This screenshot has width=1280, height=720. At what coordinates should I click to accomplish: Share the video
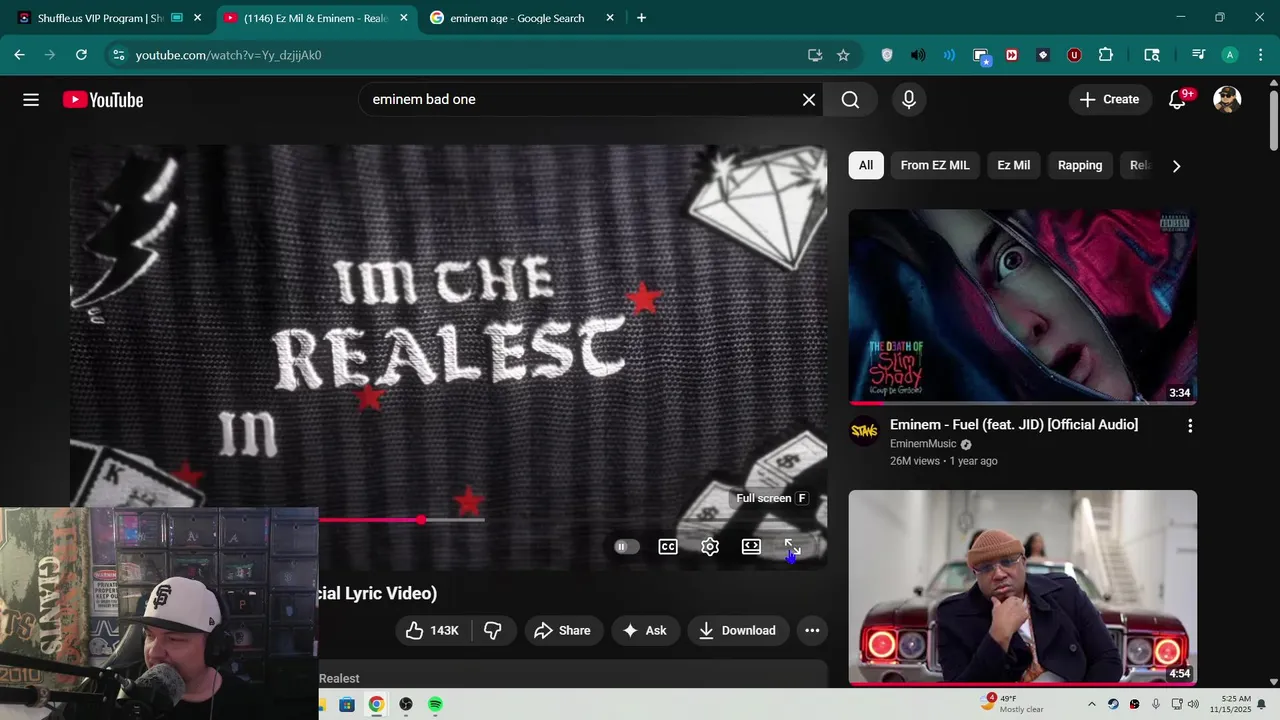(563, 631)
